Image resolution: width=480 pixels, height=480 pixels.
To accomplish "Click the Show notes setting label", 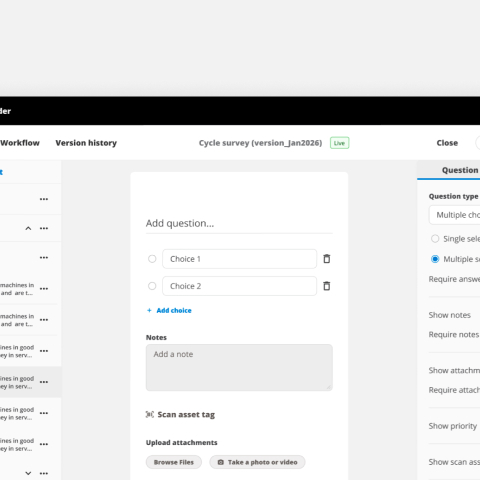I will tap(449, 315).
